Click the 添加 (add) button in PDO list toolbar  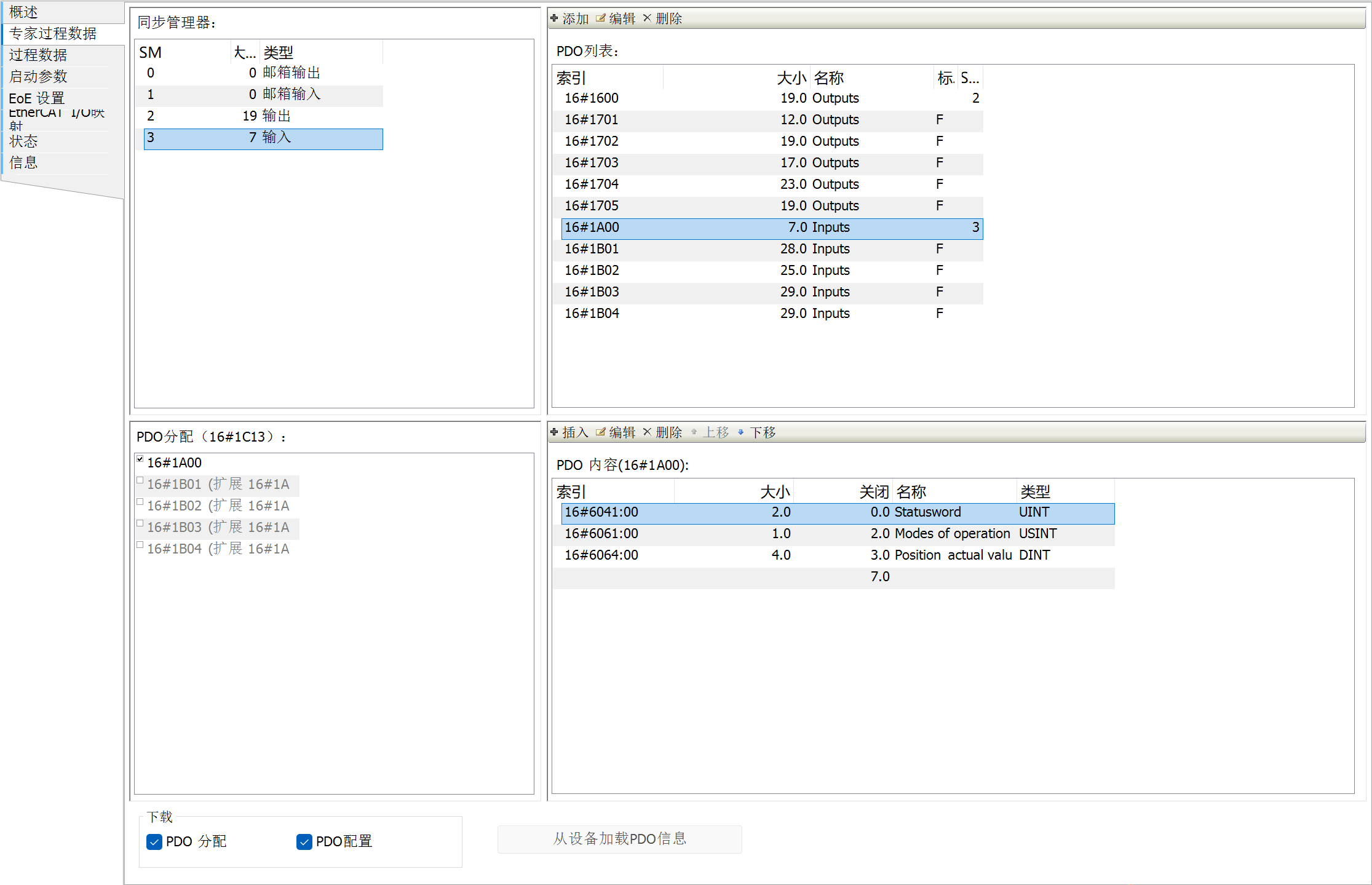click(x=569, y=18)
